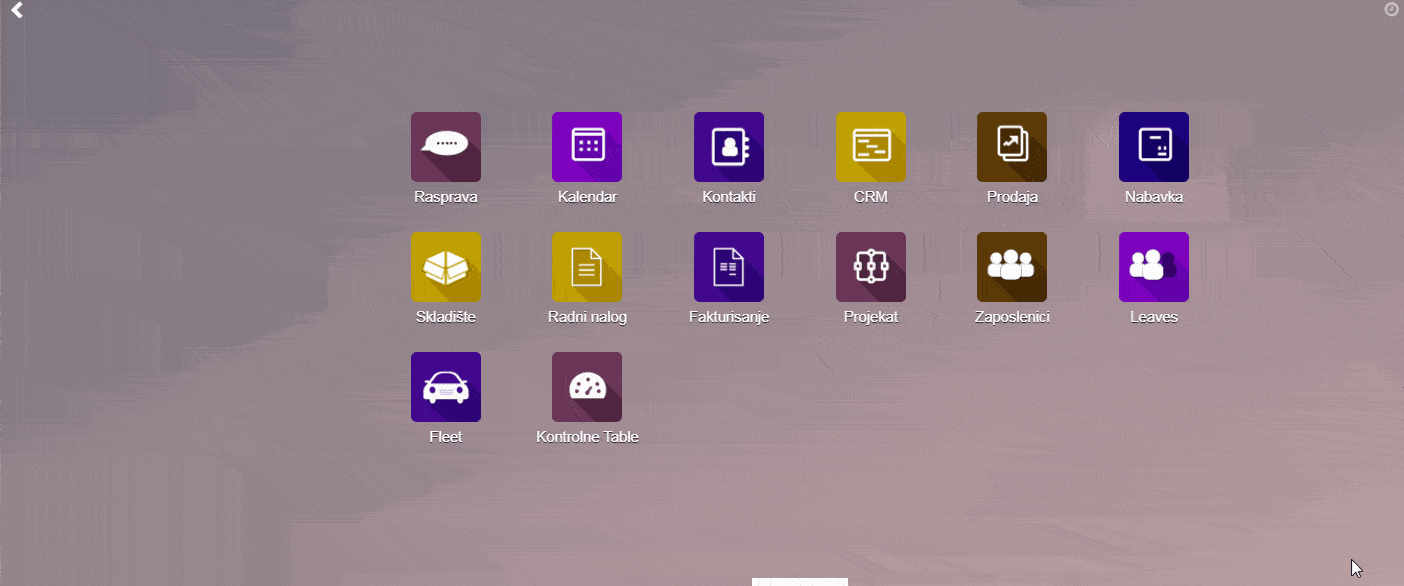This screenshot has width=1404, height=586.
Task: Open the Kontrolne Table dashboard gauge icon
Action: click(x=587, y=387)
